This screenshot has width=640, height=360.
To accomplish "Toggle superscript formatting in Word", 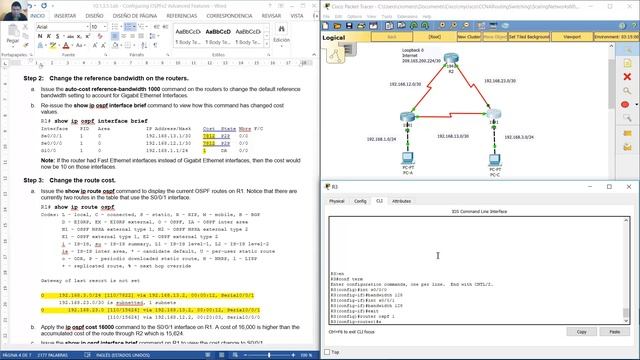I will pos(87,36).
